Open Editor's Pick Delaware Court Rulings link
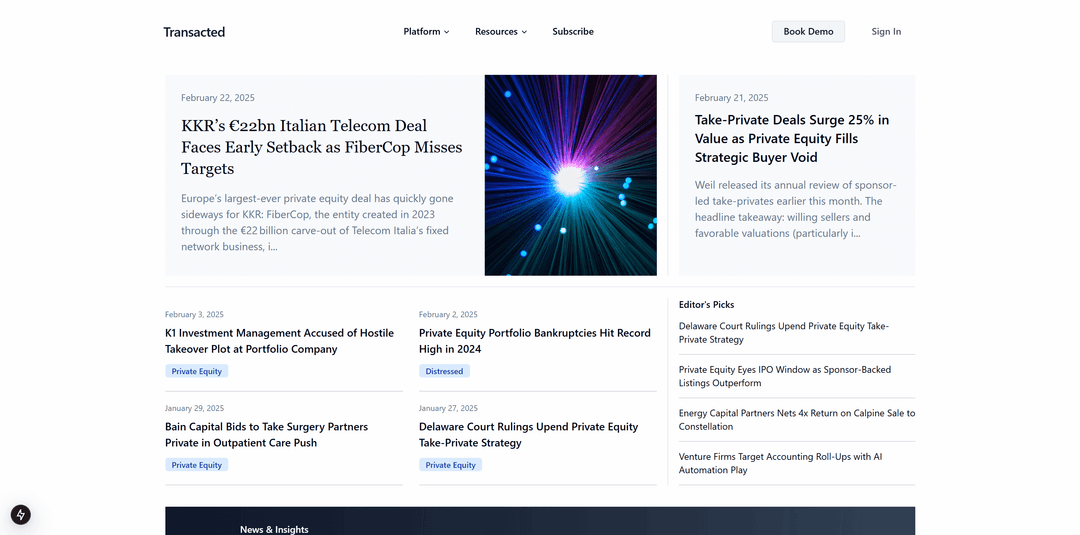Viewport: 1080px width, 535px height. pyautogui.click(x=784, y=333)
